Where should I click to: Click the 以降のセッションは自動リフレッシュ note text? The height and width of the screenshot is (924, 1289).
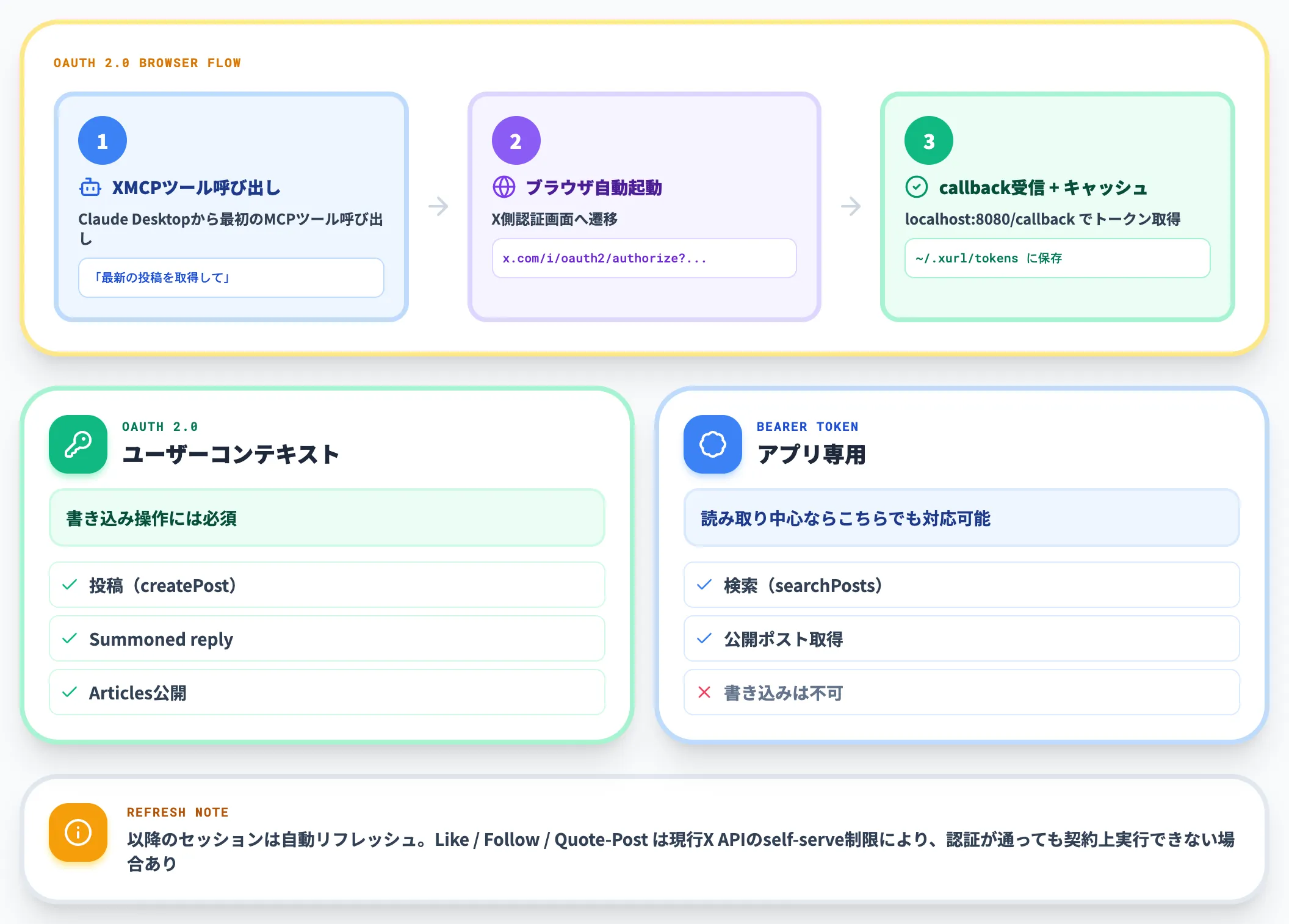coord(681,851)
